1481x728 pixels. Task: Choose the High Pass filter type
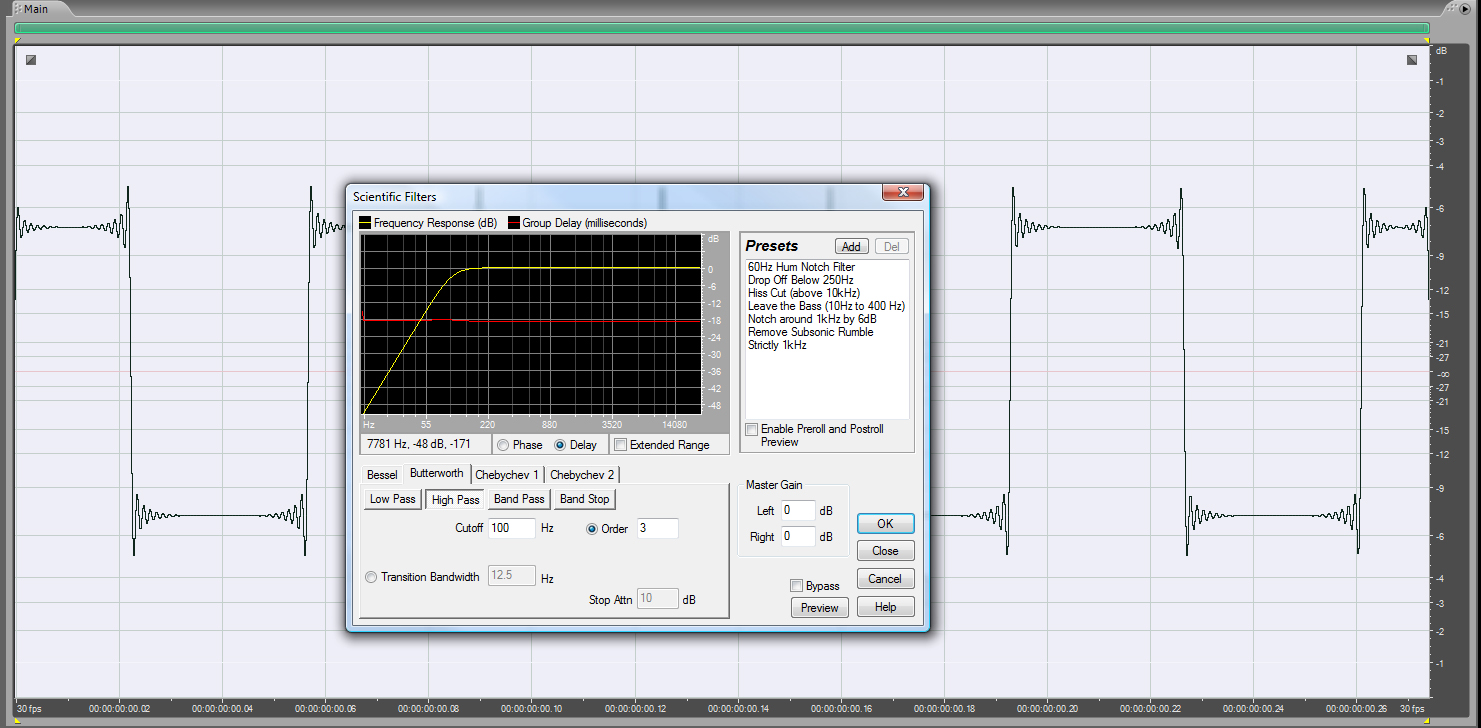pos(455,499)
